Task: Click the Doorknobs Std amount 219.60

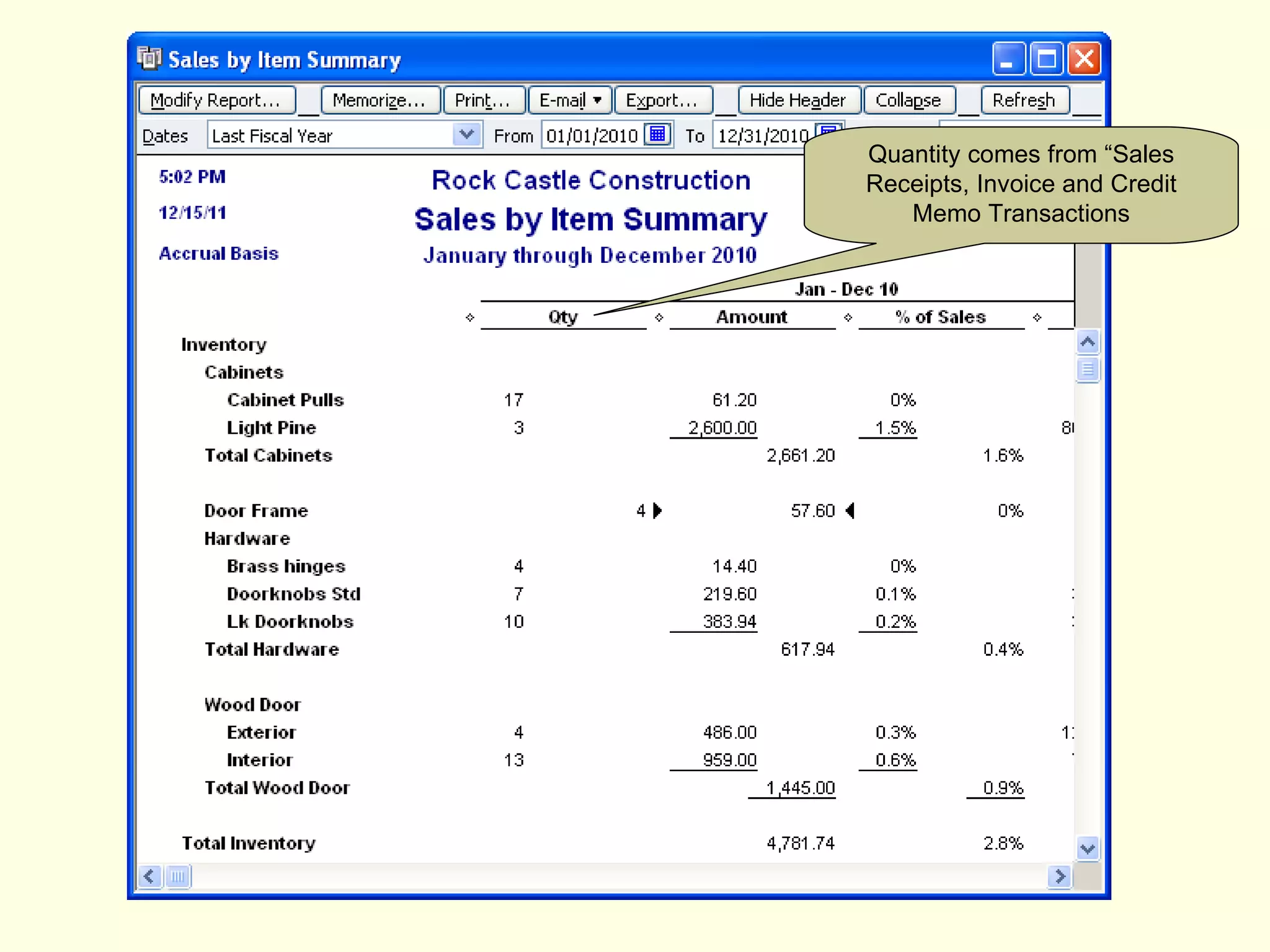Action: click(730, 594)
